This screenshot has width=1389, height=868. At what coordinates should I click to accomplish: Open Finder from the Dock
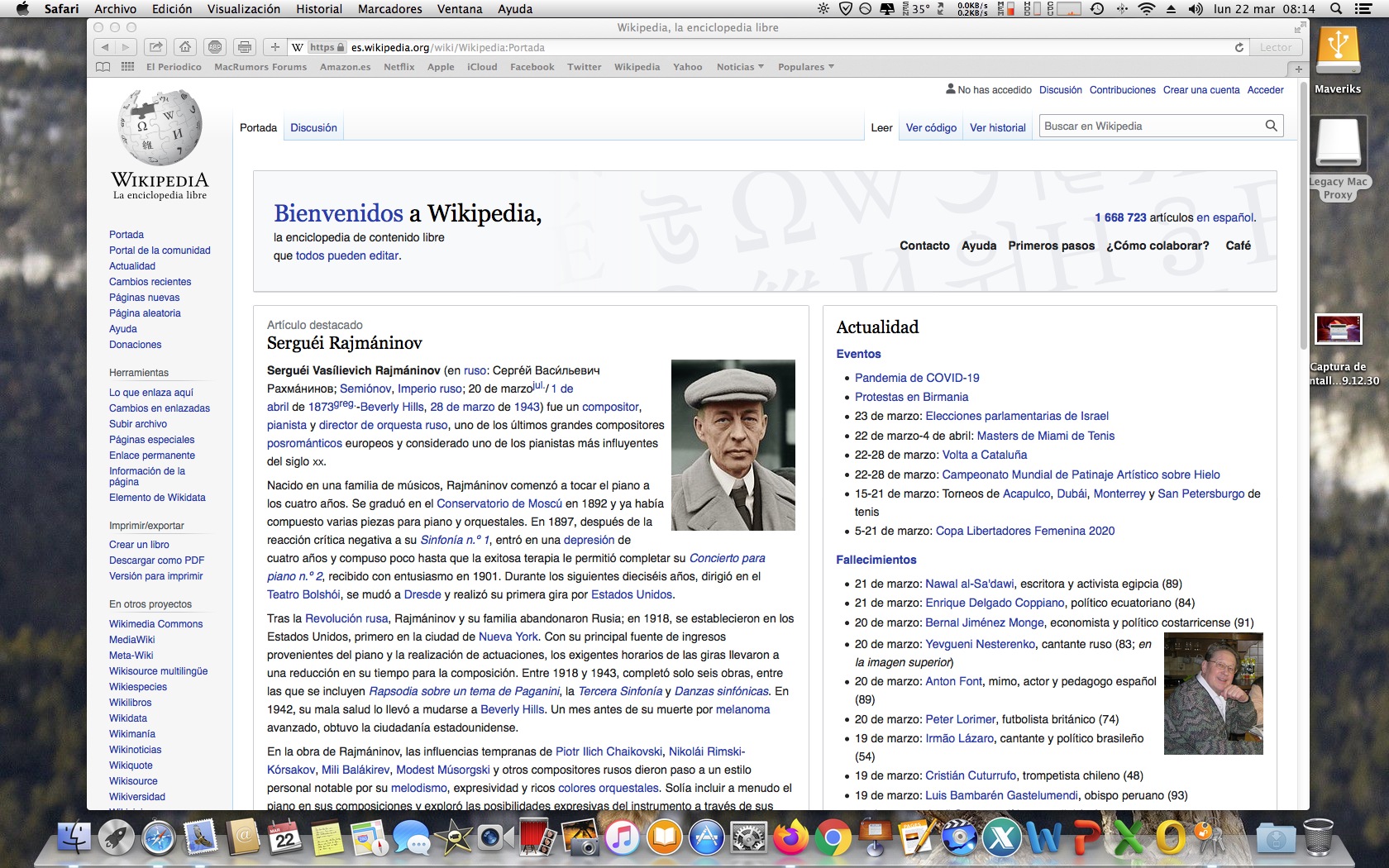74,838
